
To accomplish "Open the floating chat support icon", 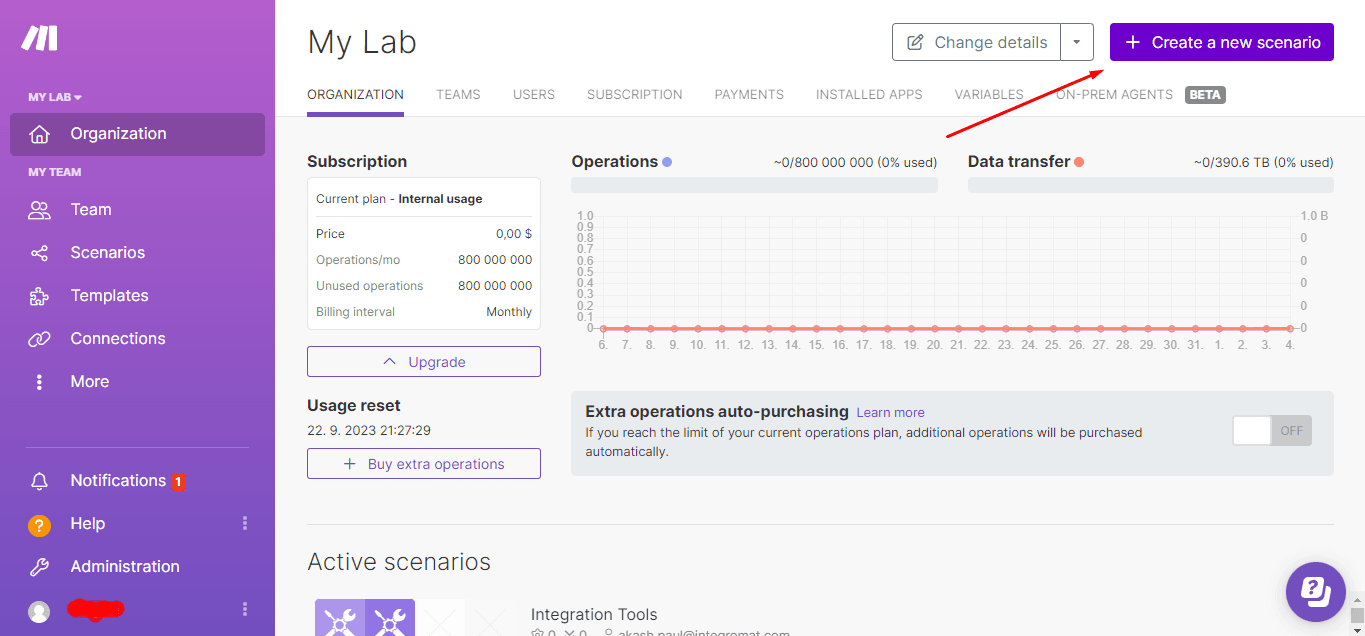I will tap(1315, 592).
